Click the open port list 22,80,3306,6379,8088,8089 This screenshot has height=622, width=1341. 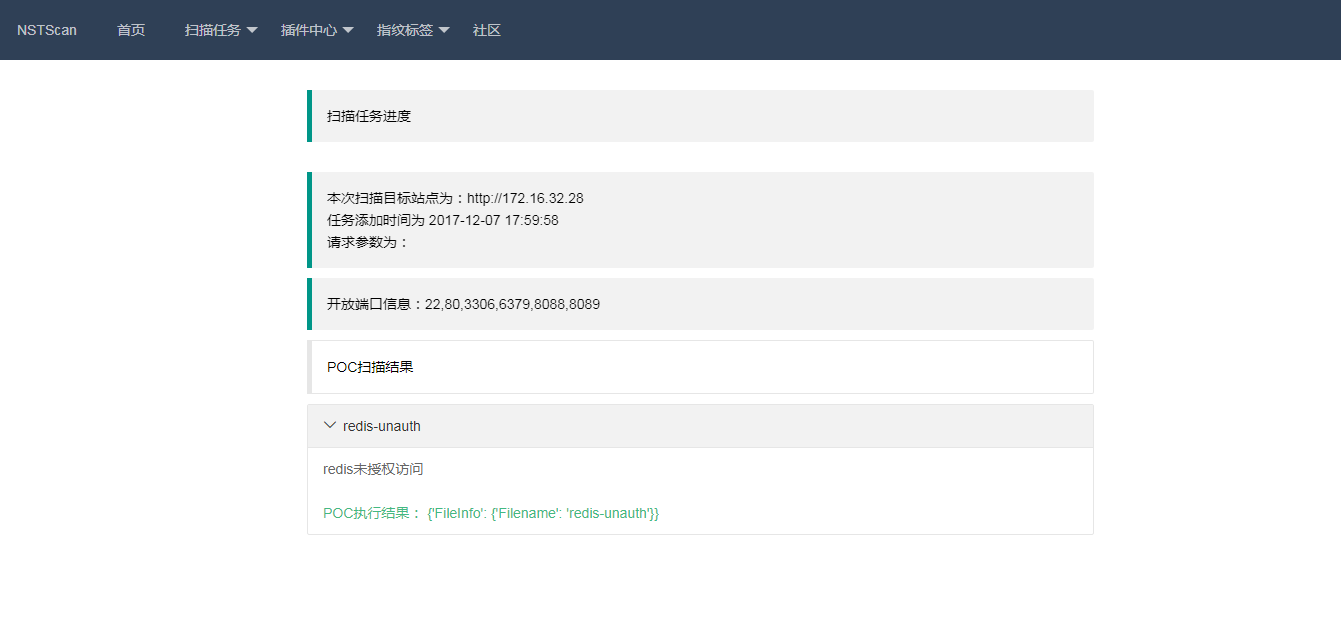(x=512, y=304)
